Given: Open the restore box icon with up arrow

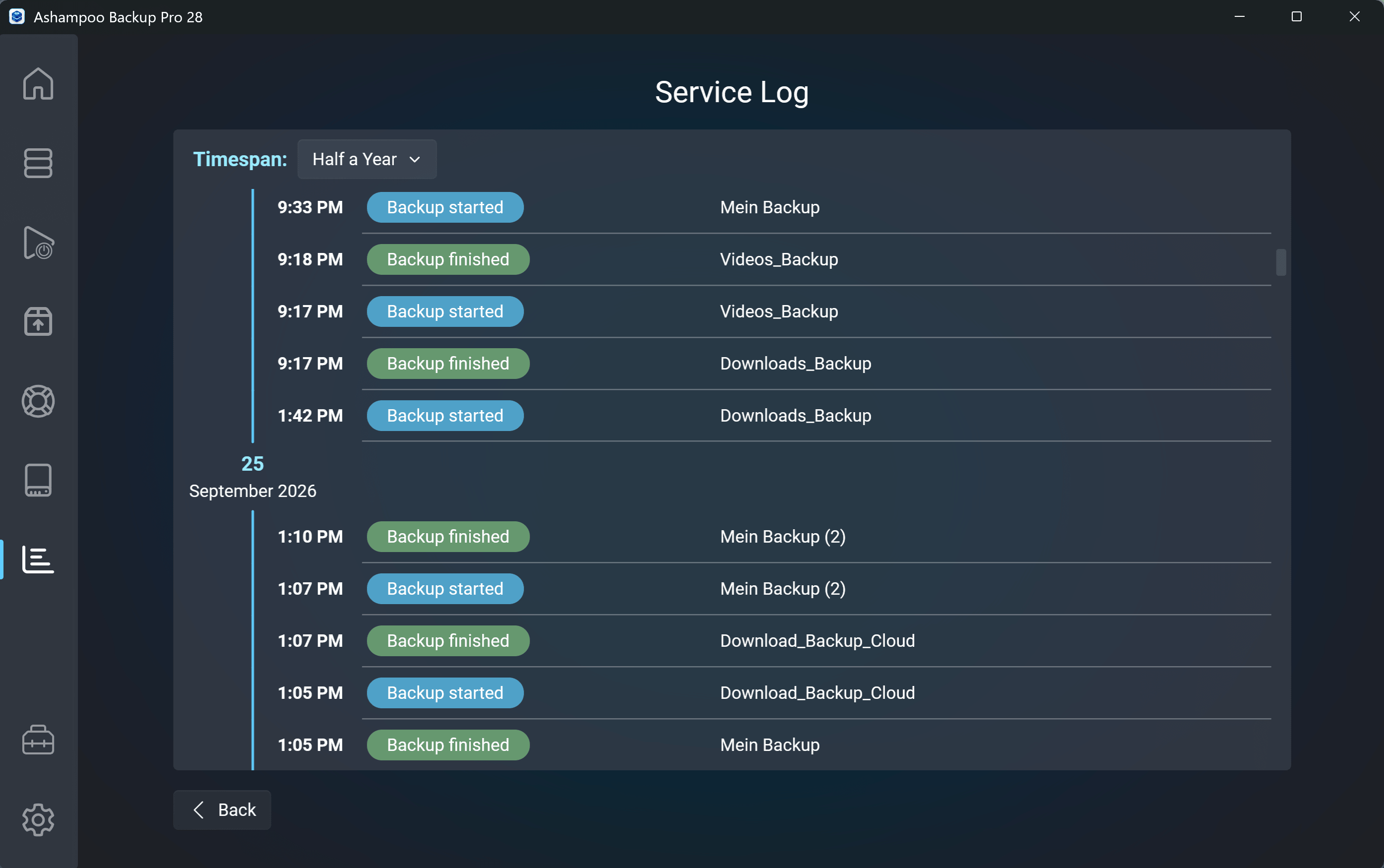Looking at the screenshot, I should point(38,321).
